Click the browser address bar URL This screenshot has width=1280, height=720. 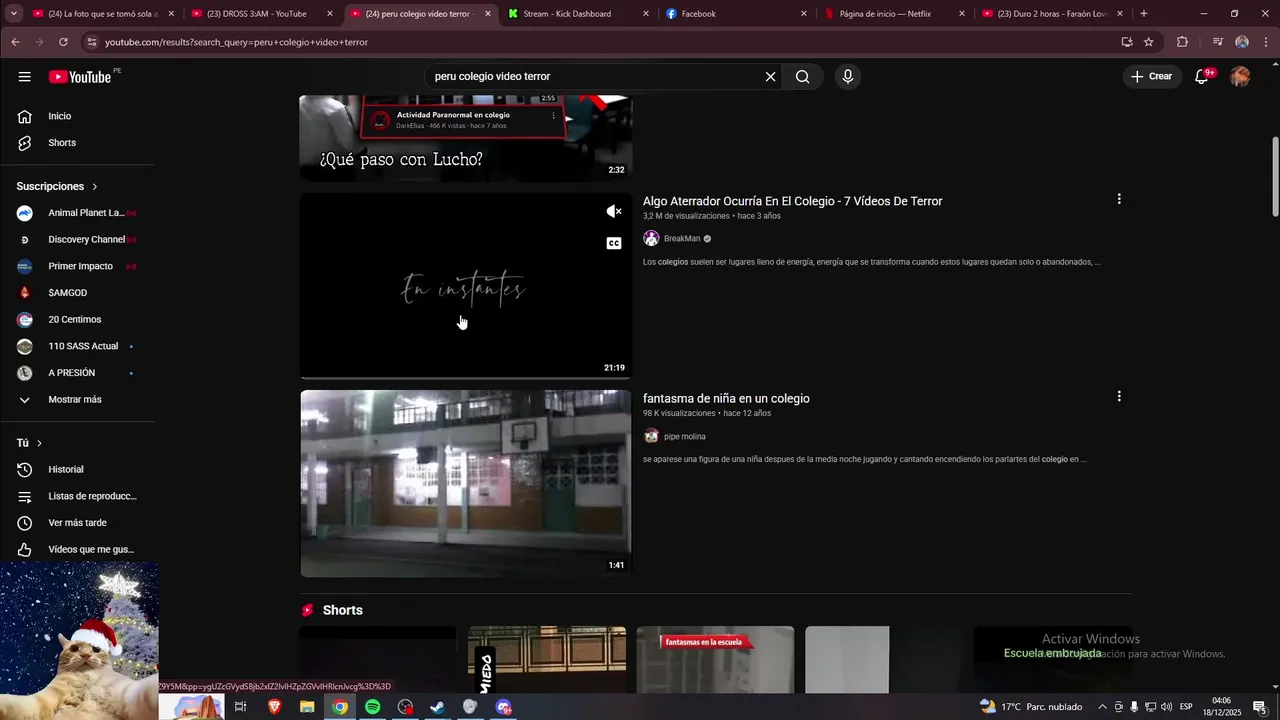pos(236,42)
